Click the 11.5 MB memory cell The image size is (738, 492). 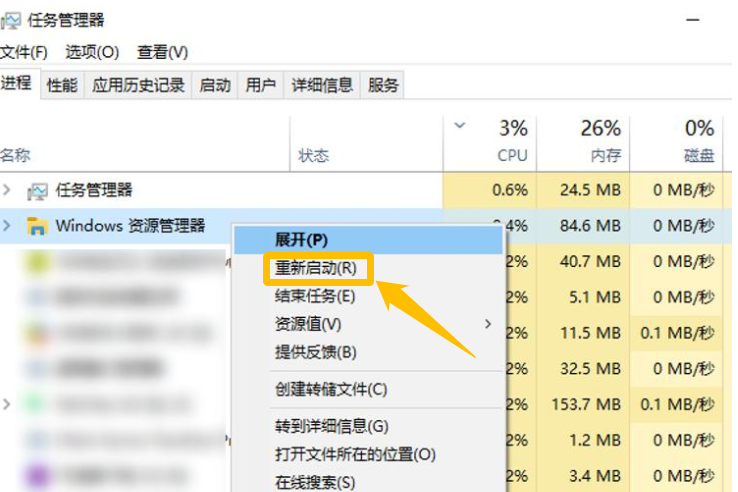coord(583,333)
